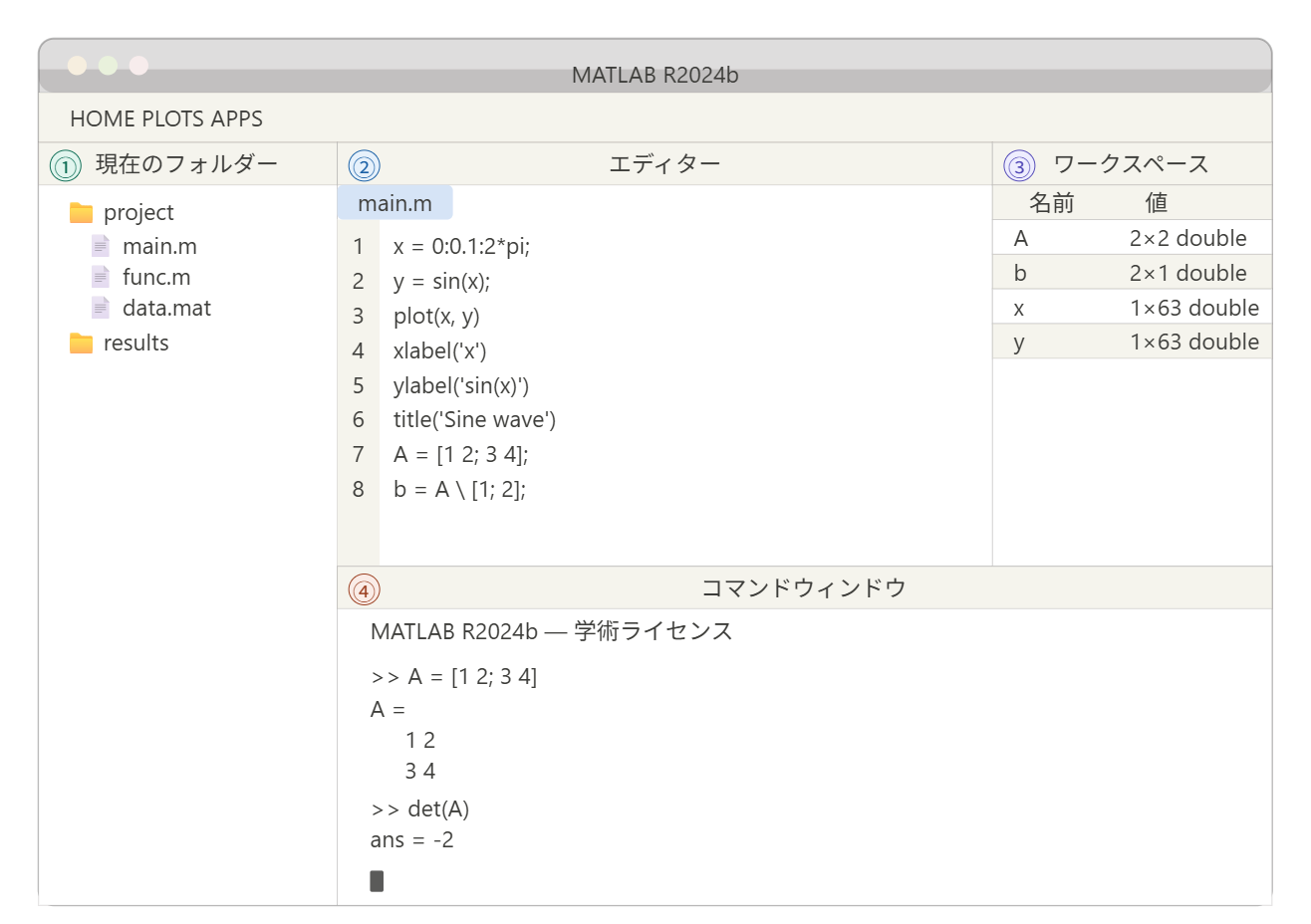This screenshot has width=1311, height=924.
Task: Click the 値 column header
Action: tap(1156, 203)
